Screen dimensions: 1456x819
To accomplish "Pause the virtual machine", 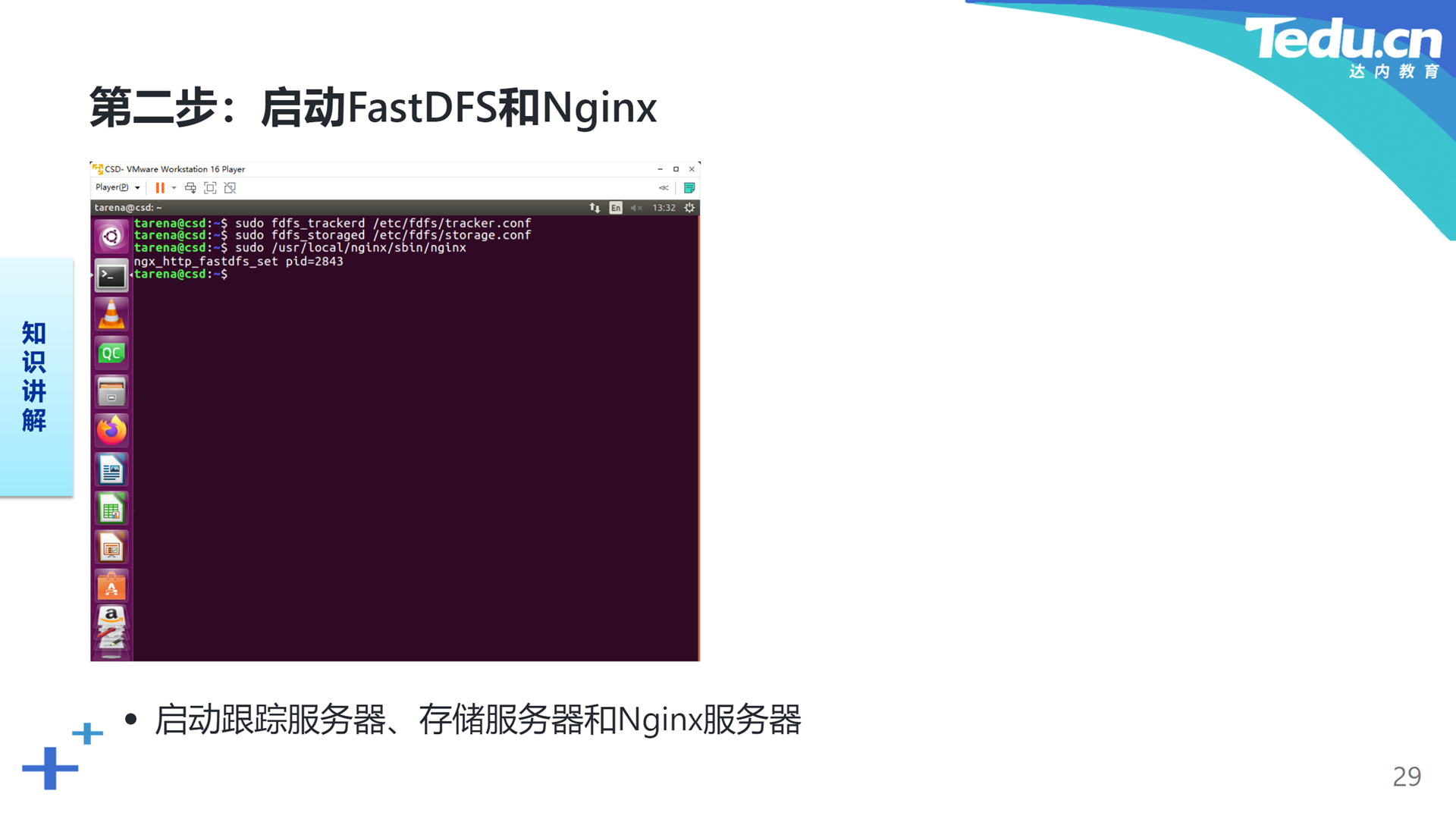I will point(160,188).
